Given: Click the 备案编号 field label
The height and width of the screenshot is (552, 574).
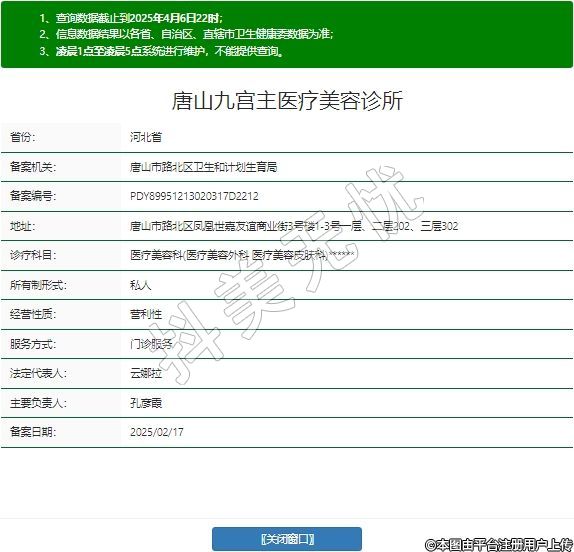Looking at the screenshot, I should (33, 196).
